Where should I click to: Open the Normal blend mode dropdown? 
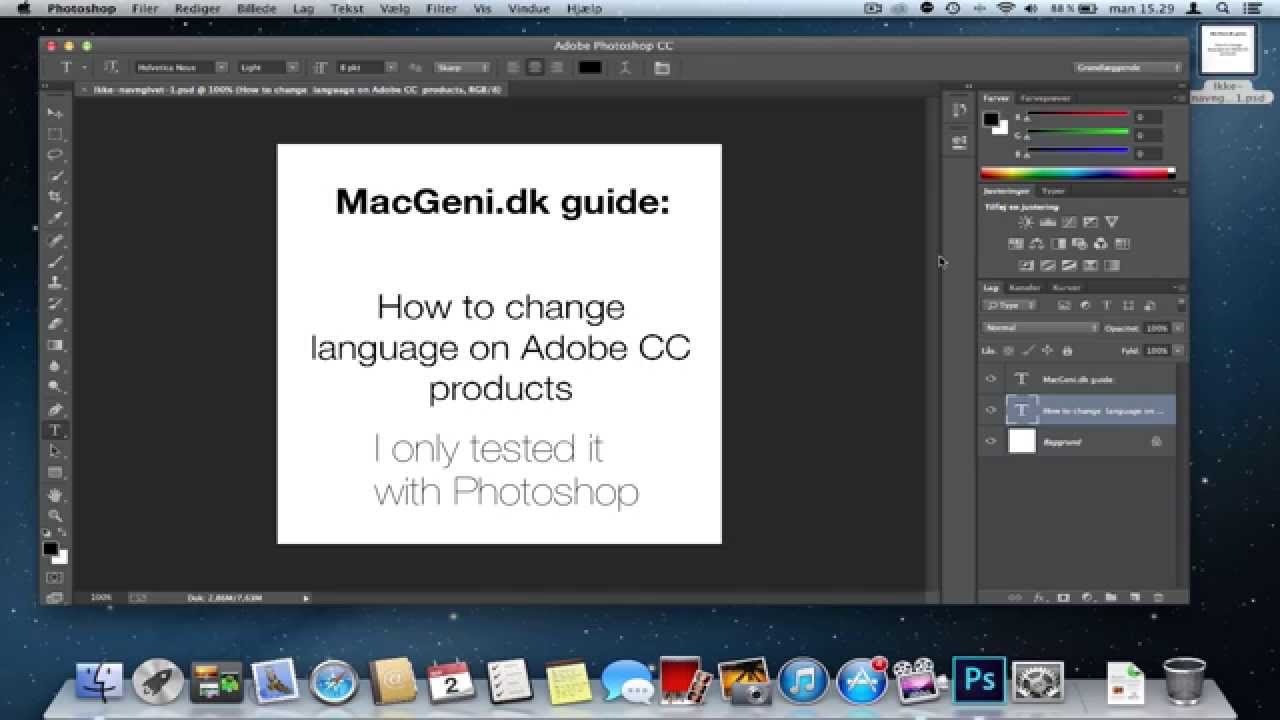[1040, 328]
